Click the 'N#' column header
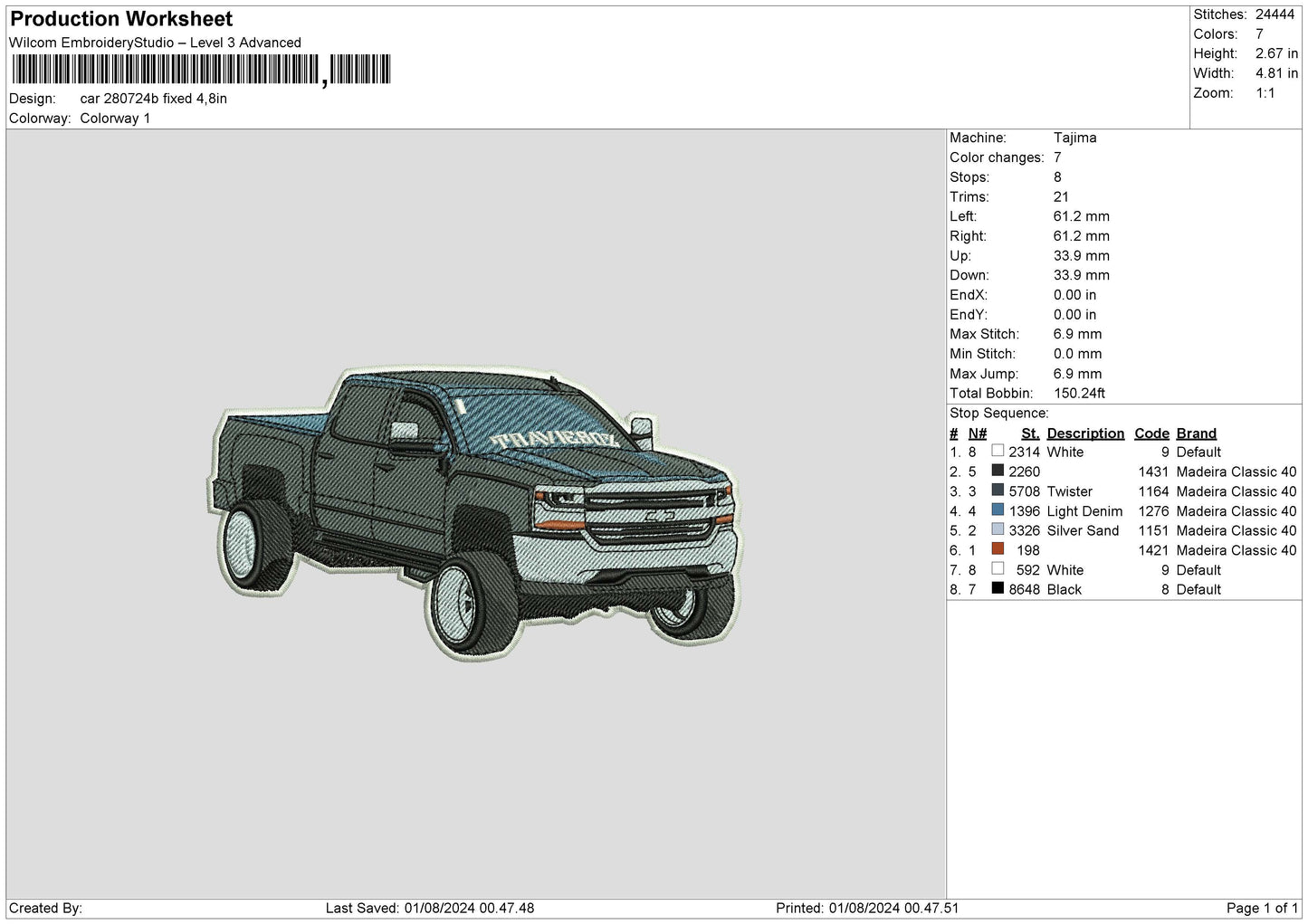Screen dimensions: 1308x924 (x=978, y=433)
